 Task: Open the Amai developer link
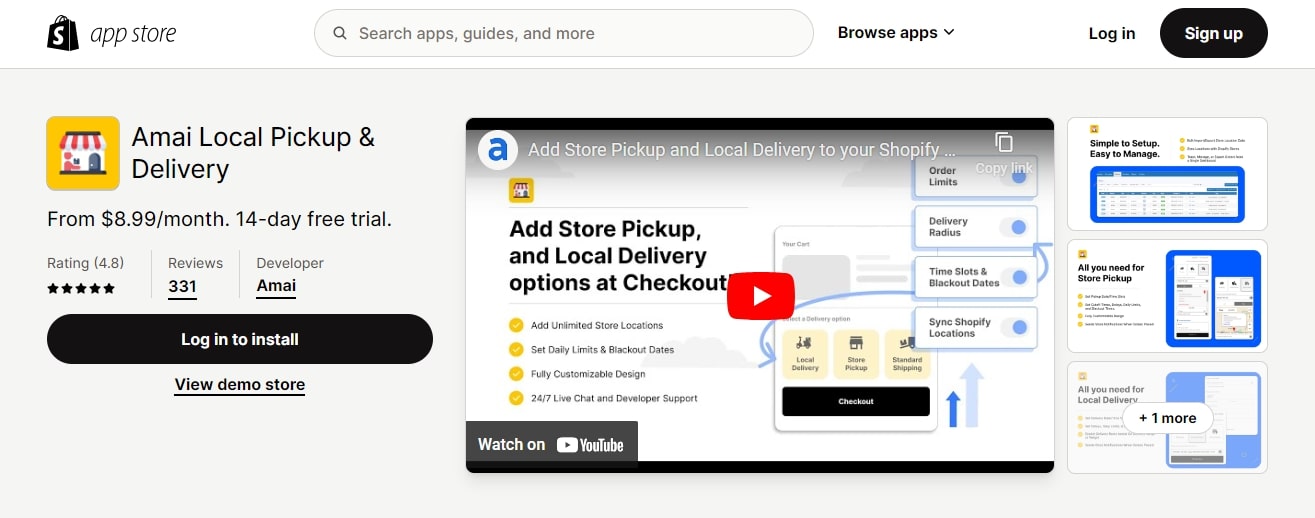click(x=276, y=286)
